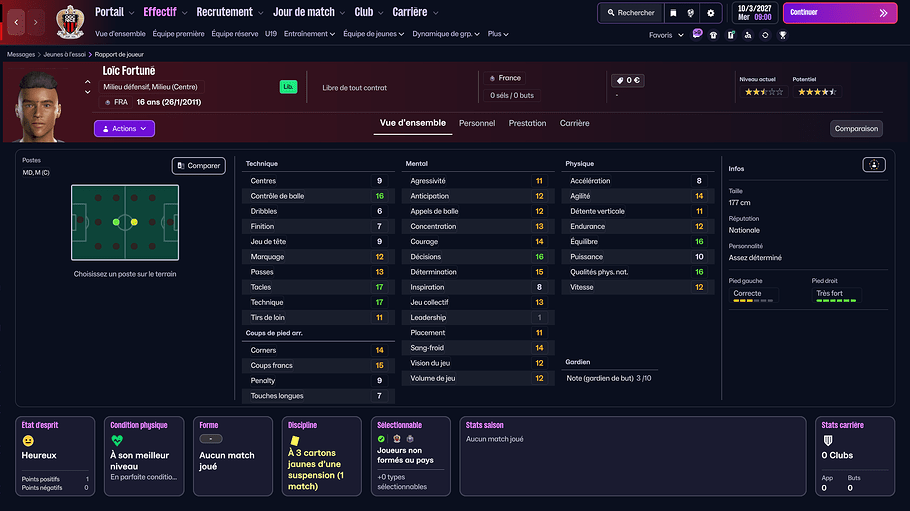Viewport: 910px width, 511px height.
Task: Toggle the Lib. free-agent status badge
Action: pos(288,87)
